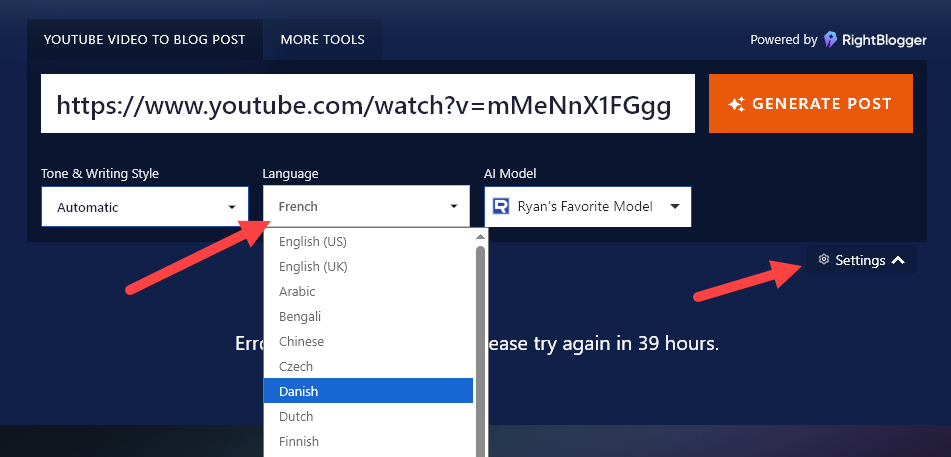Choose Bengali in the language list
Image resolution: width=951 pixels, height=457 pixels.
click(x=368, y=316)
